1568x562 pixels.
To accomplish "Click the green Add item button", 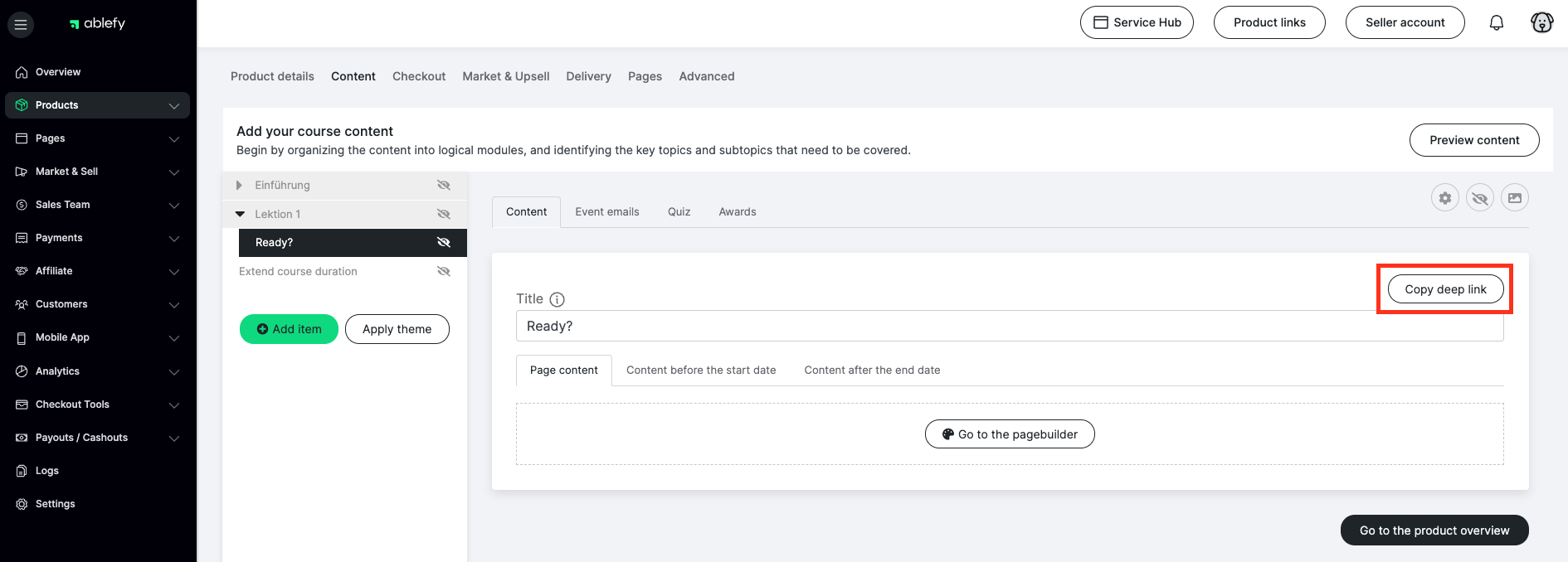I will tap(289, 329).
